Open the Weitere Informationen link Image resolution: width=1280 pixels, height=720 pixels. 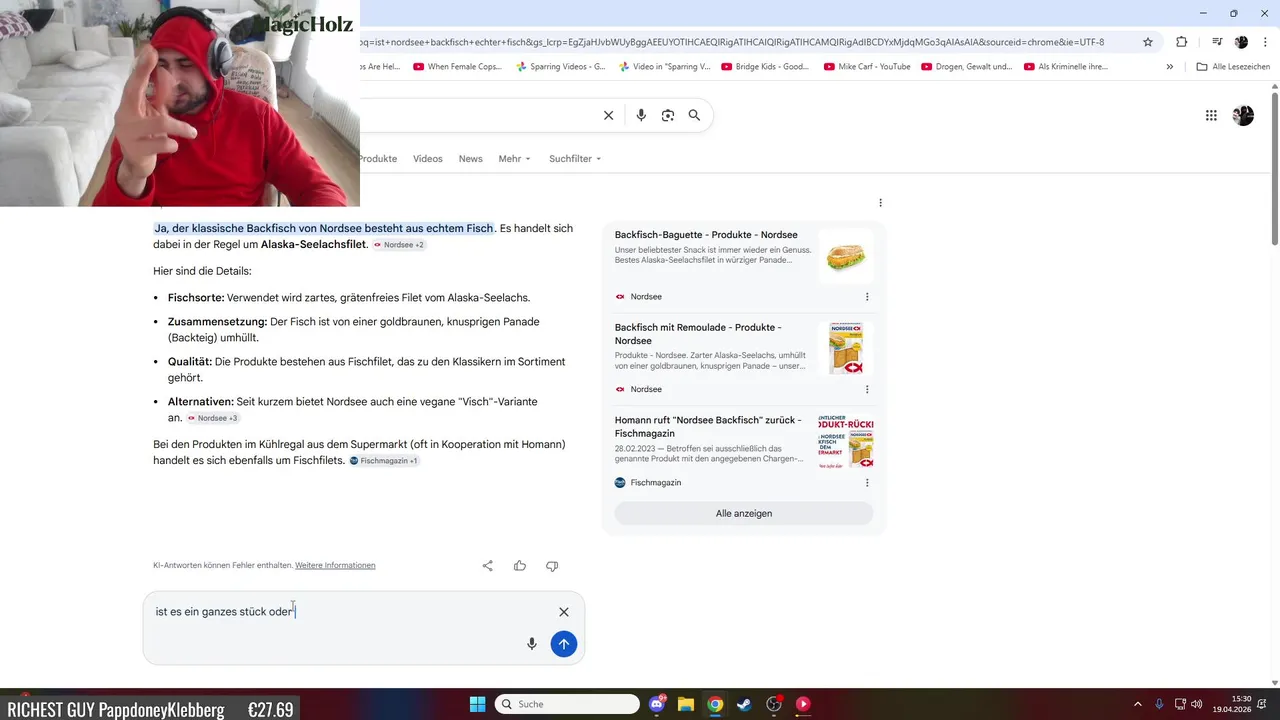coord(335,566)
